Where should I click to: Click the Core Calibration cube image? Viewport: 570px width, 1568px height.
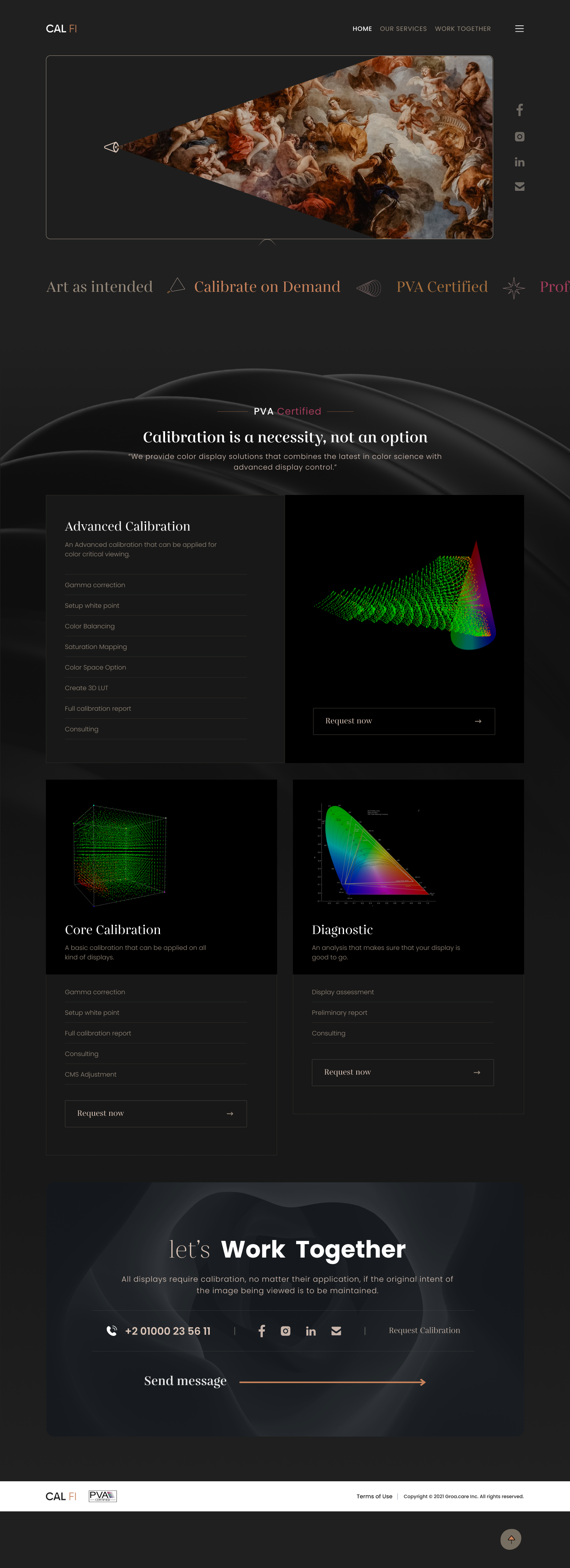(120, 855)
